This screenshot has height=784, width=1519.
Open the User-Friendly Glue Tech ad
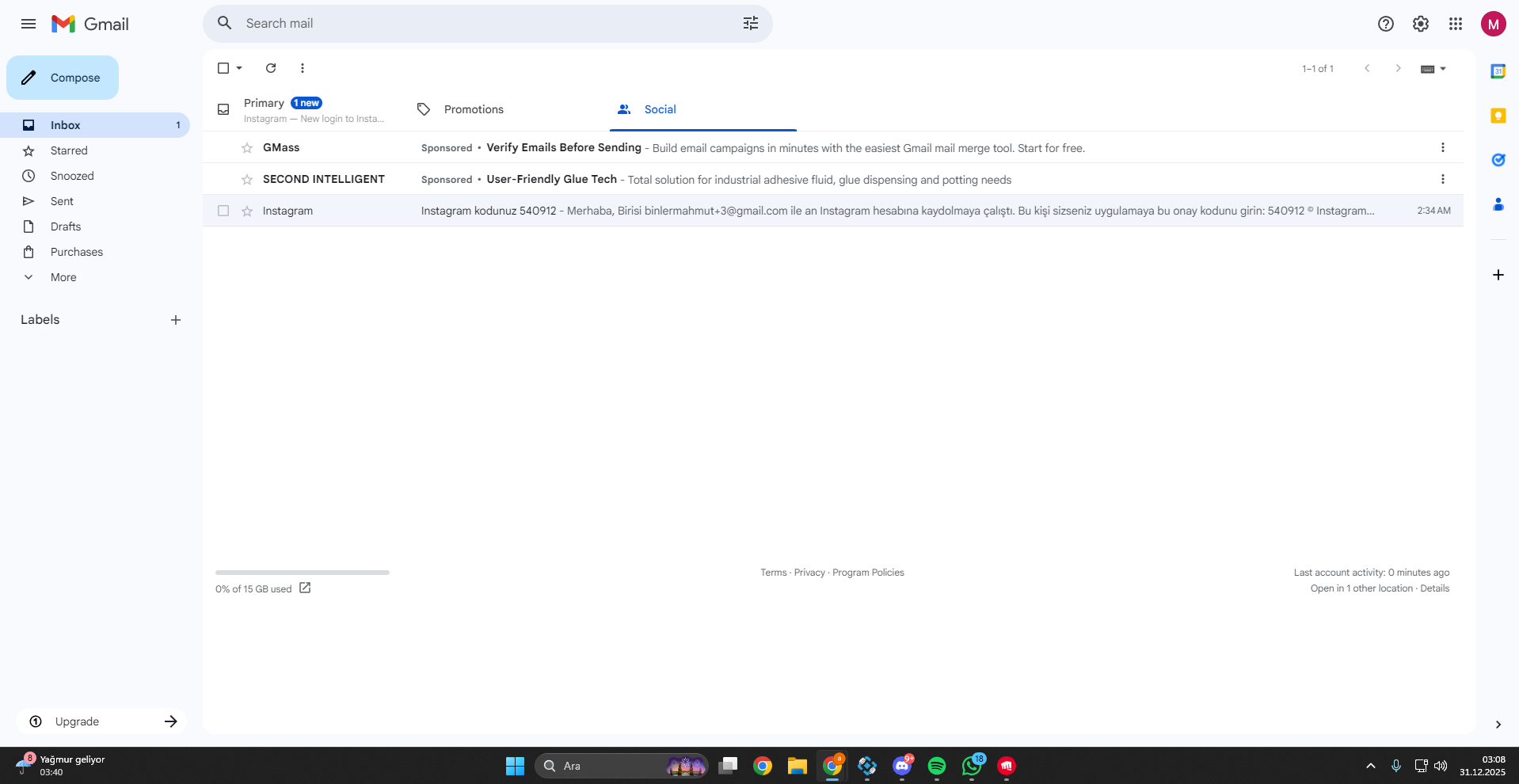833,179
